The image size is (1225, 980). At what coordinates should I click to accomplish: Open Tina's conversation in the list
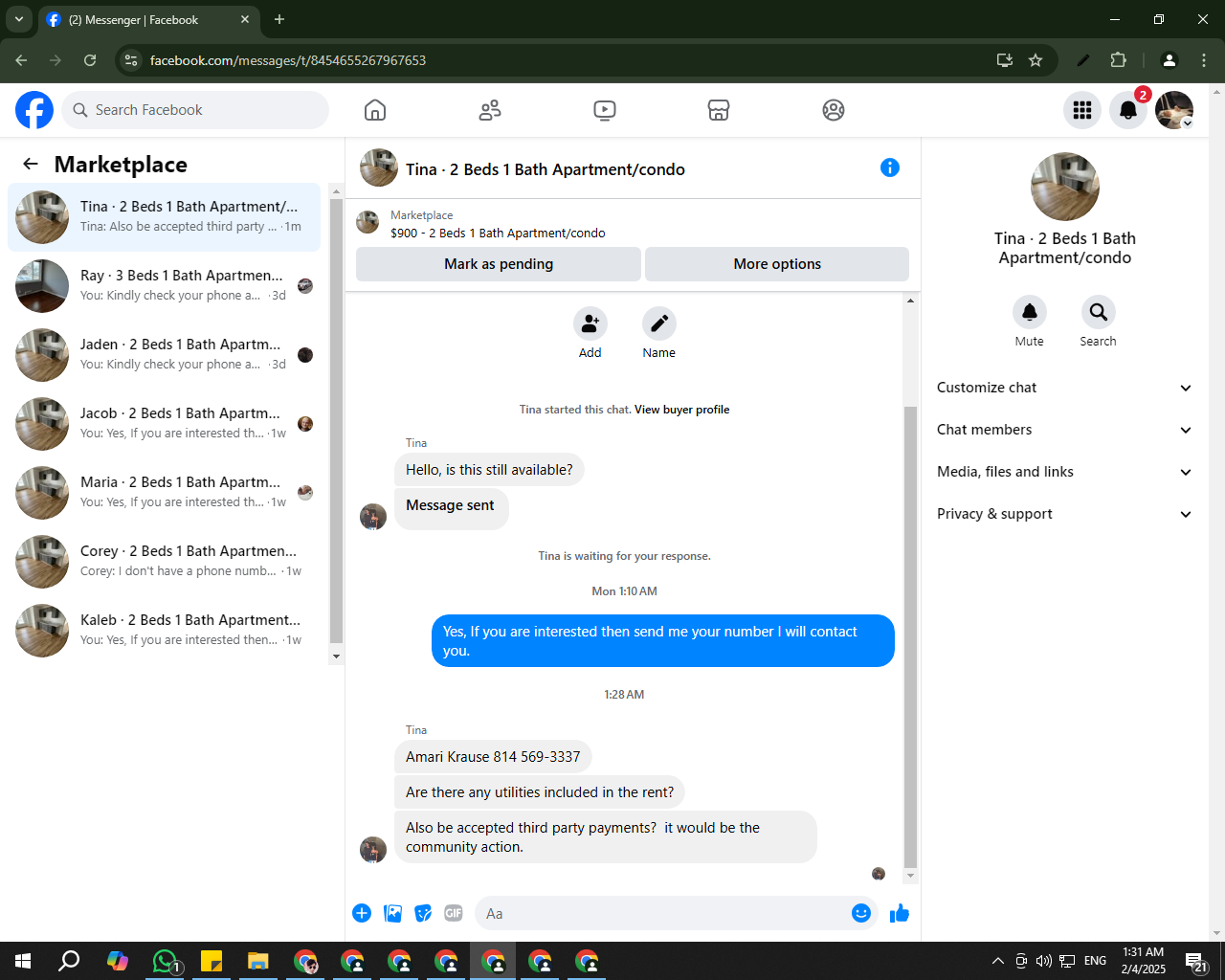coord(165,217)
